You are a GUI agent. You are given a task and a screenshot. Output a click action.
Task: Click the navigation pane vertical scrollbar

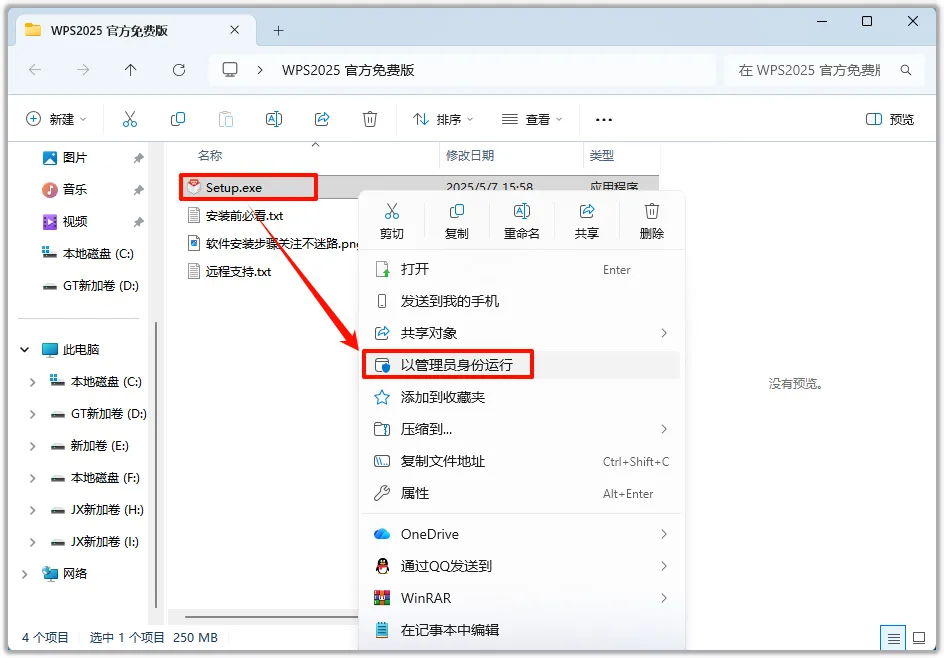coord(156,465)
